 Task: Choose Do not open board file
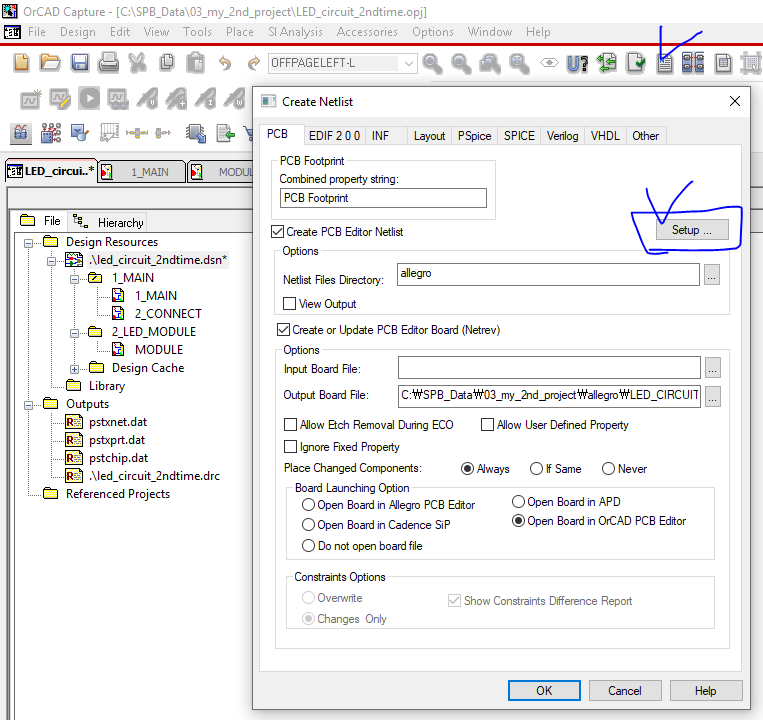point(308,545)
